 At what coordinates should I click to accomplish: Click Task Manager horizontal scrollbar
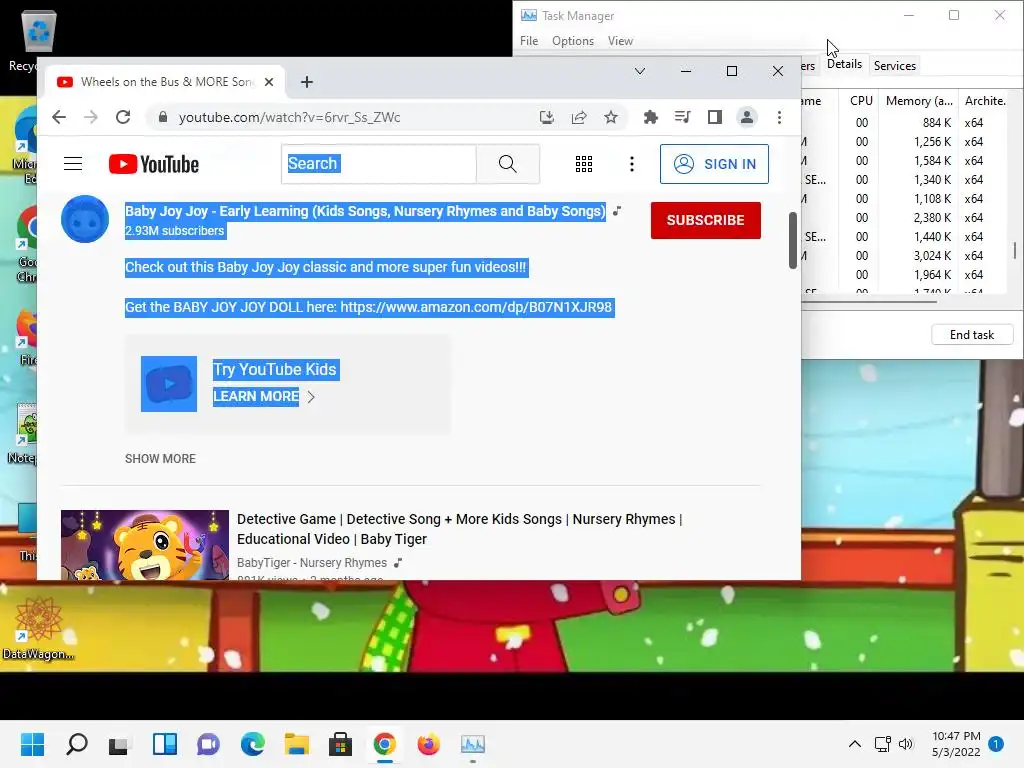[869, 302]
